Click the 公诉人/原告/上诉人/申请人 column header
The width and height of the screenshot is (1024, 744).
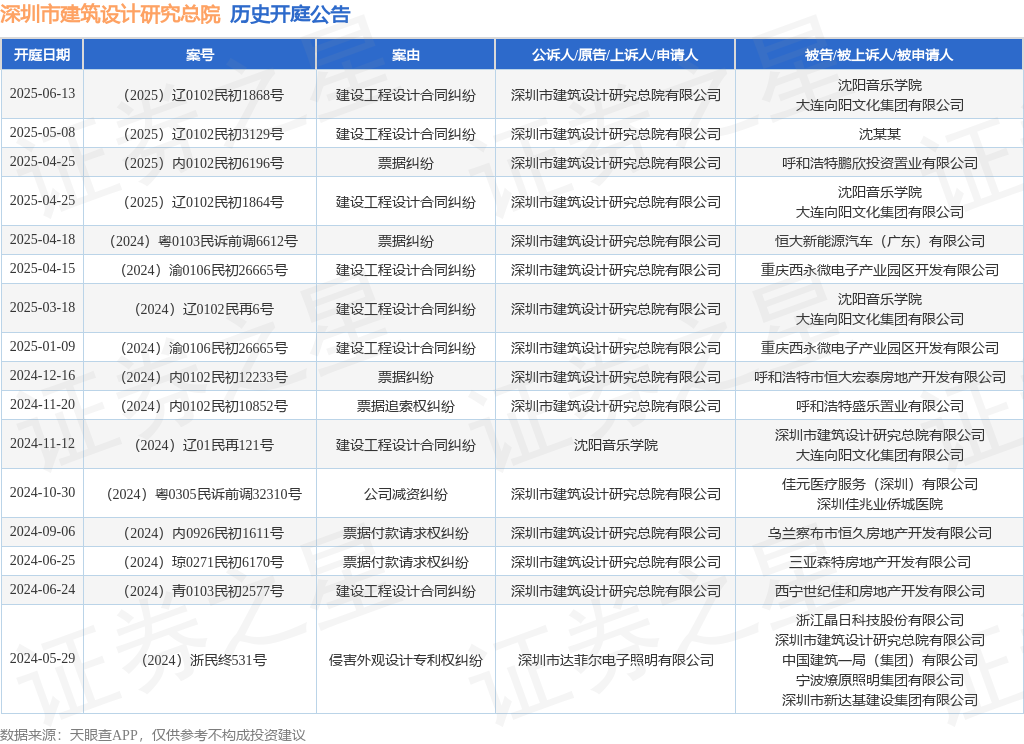pos(615,55)
